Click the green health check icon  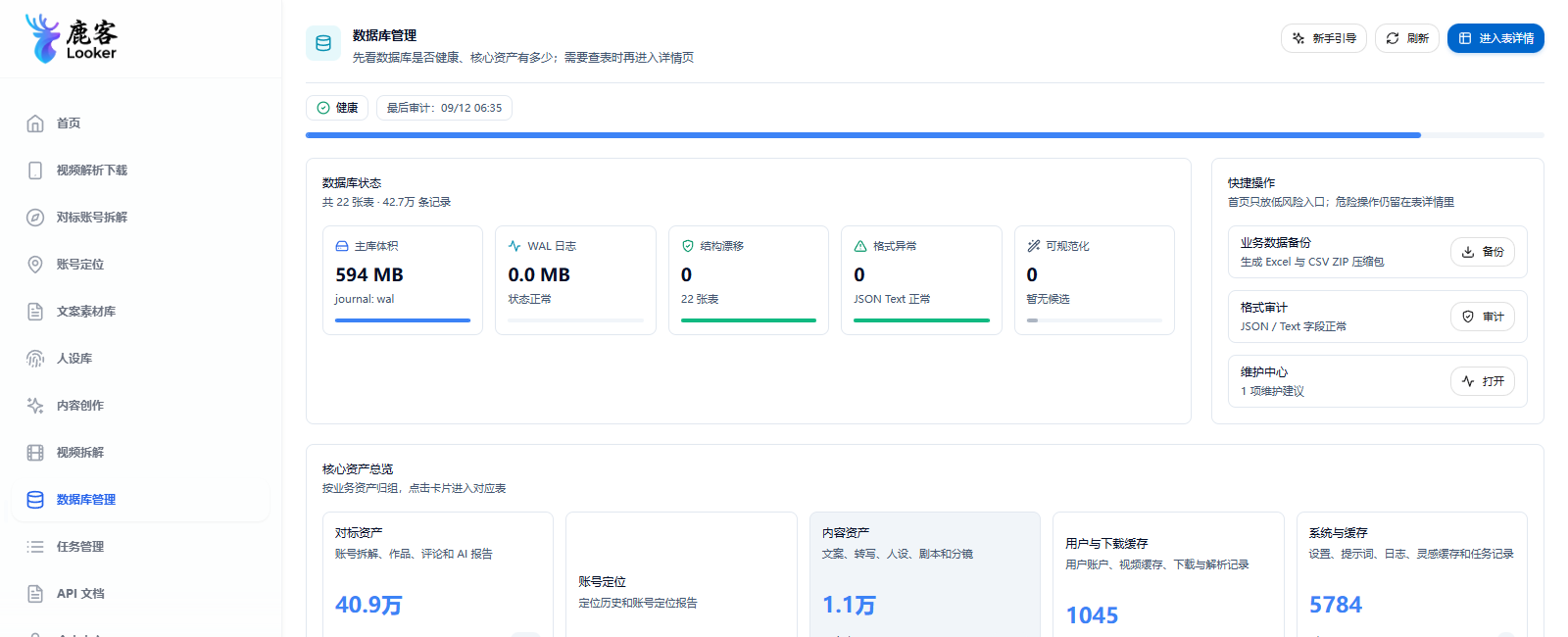click(323, 108)
